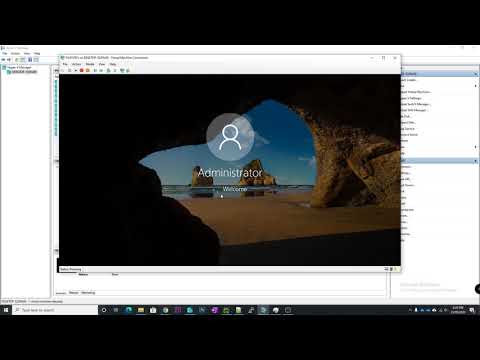This screenshot has height=360, width=480.
Task: Click the red Shut Down icon
Action: [81, 70]
